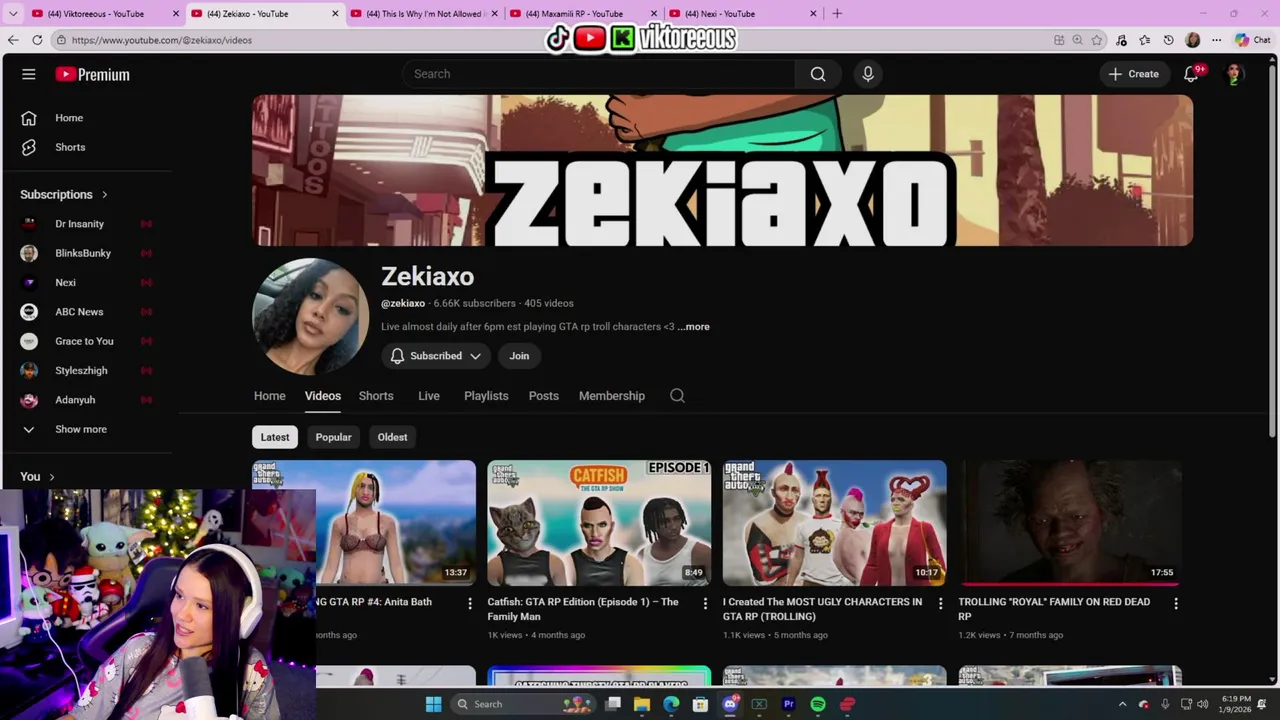The image size is (1280, 720).
Task: Select the Latest filter chip
Action: pyautogui.click(x=275, y=437)
